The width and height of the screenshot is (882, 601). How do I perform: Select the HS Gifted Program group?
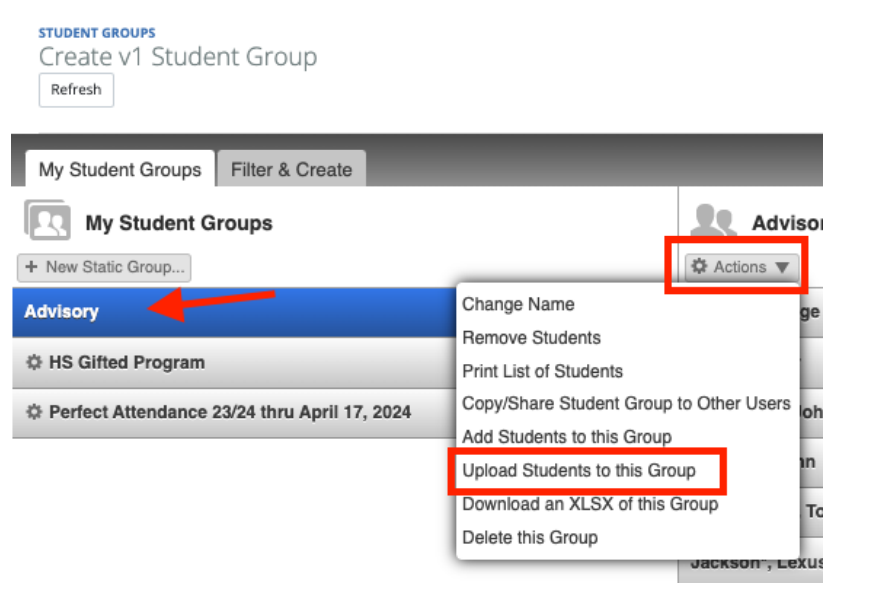[x=234, y=362]
